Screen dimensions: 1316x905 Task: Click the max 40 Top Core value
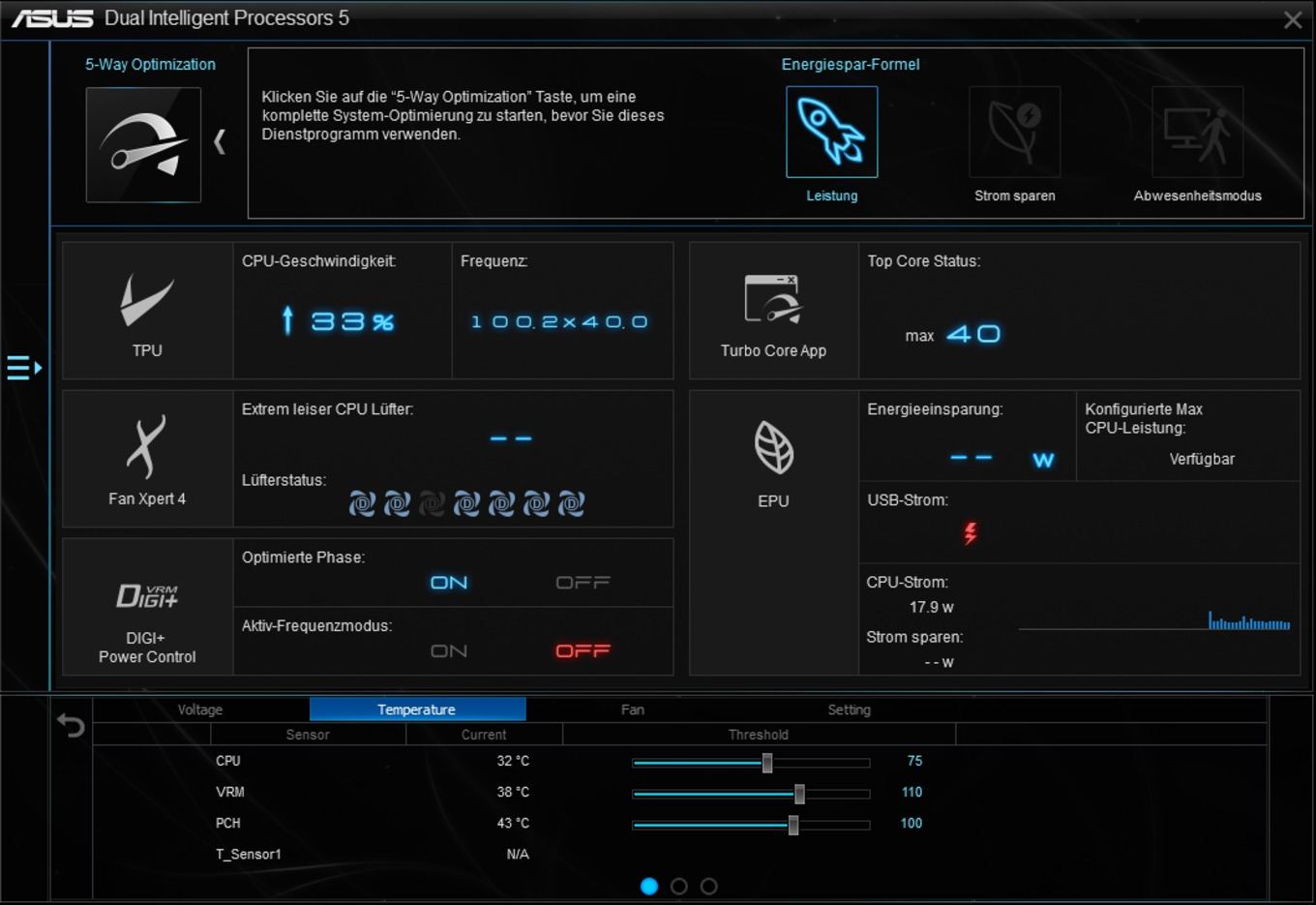(x=953, y=334)
